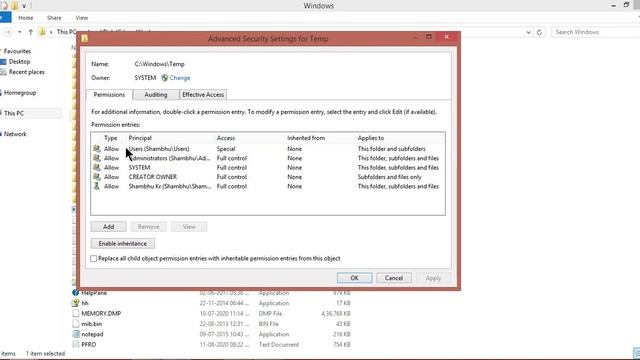
Task: Select the mib.bin file name
Action: click(x=91, y=324)
